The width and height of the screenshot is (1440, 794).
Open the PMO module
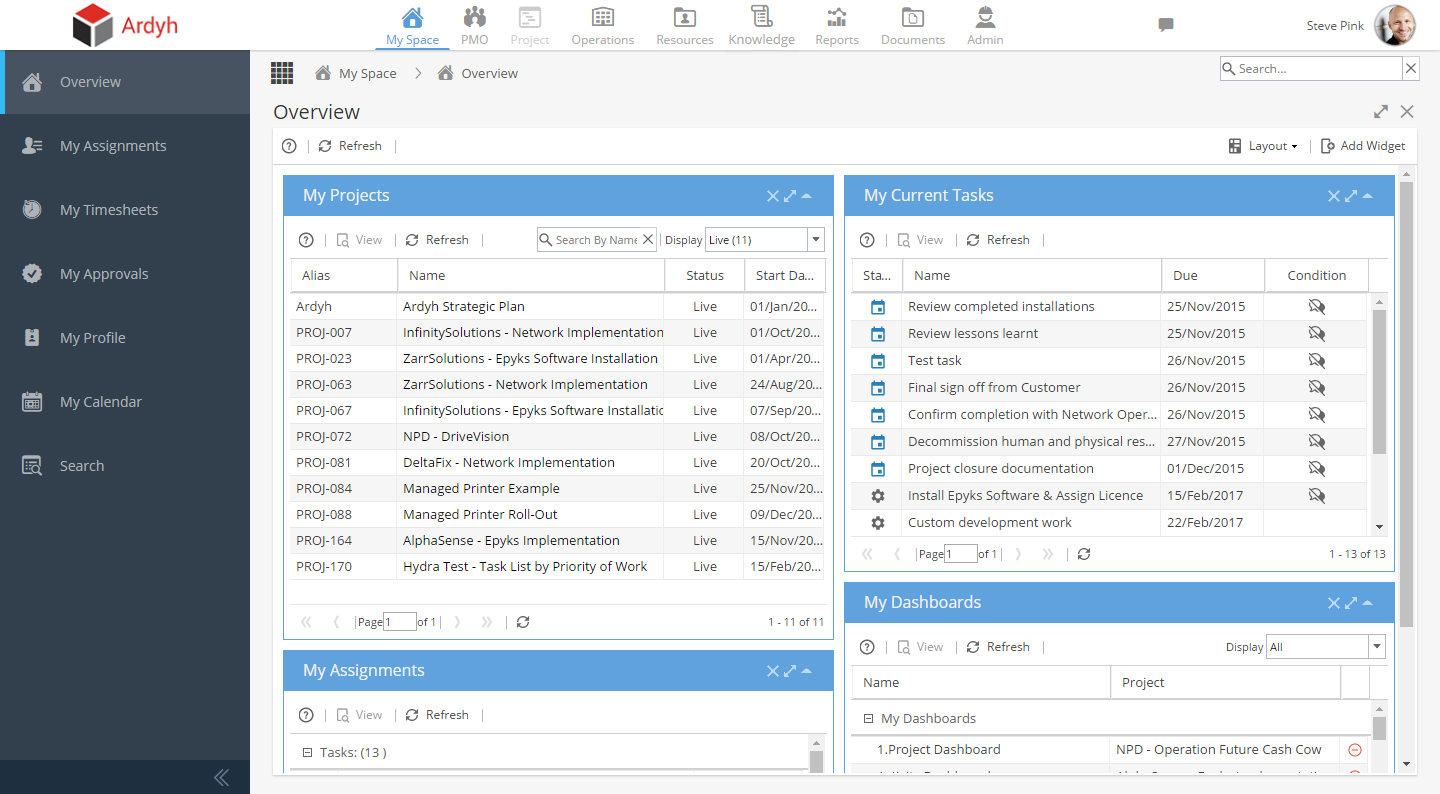click(x=474, y=25)
